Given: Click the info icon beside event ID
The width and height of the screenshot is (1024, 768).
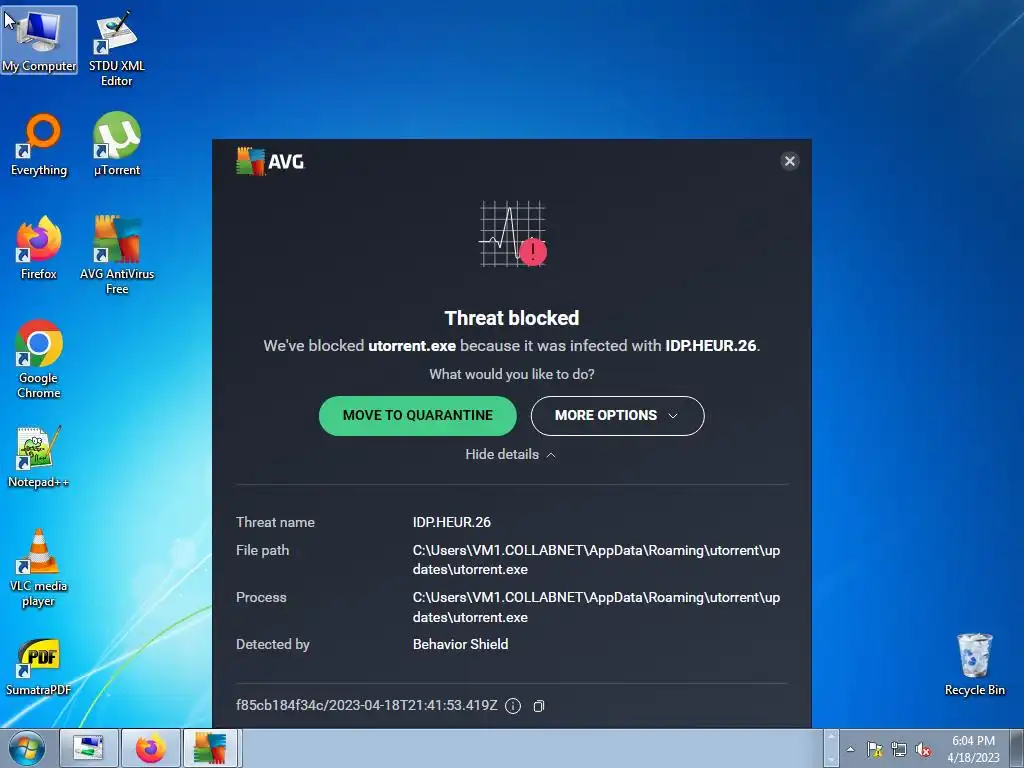Looking at the screenshot, I should pyautogui.click(x=513, y=706).
